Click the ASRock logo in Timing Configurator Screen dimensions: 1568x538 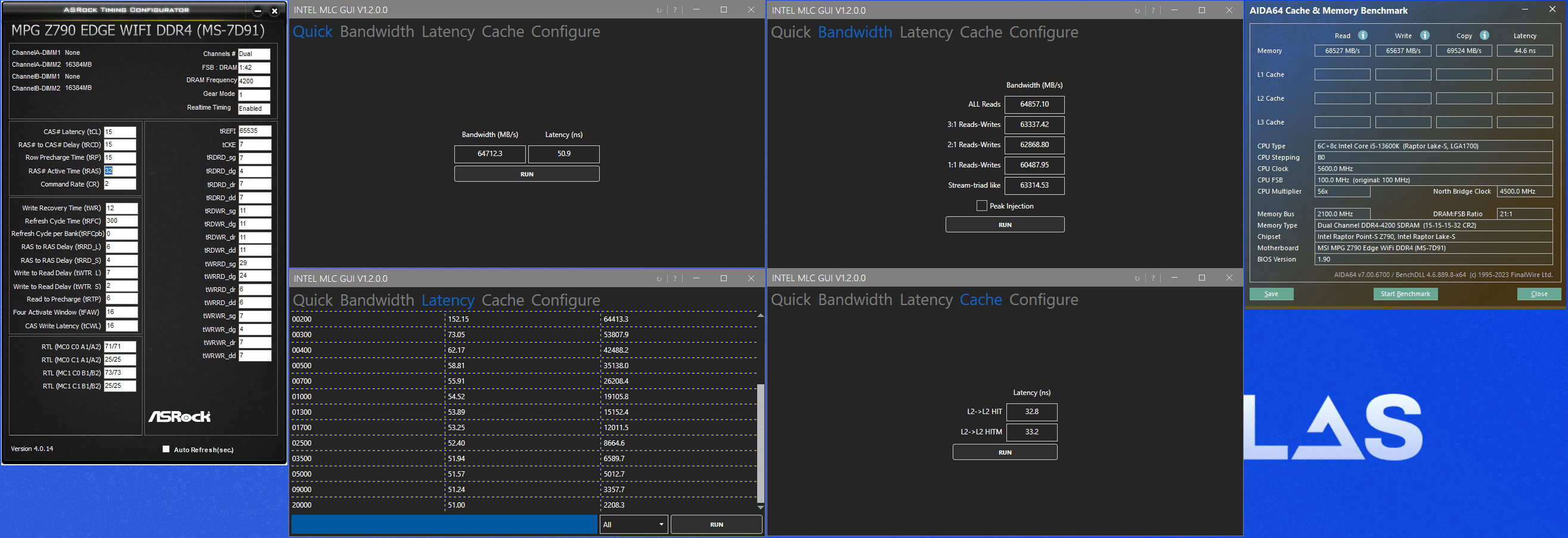(x=179, y=416)
